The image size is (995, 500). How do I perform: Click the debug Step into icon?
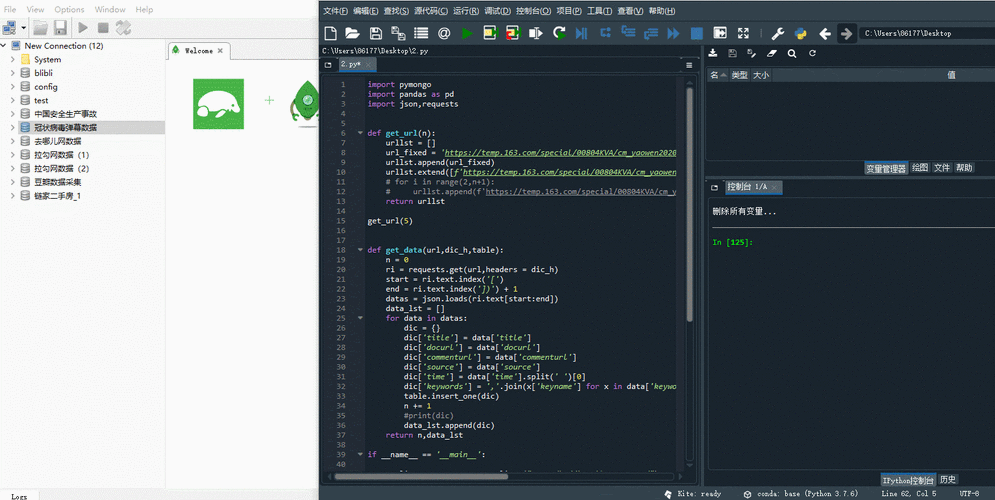pyautogui.click(x=628, y=32)
